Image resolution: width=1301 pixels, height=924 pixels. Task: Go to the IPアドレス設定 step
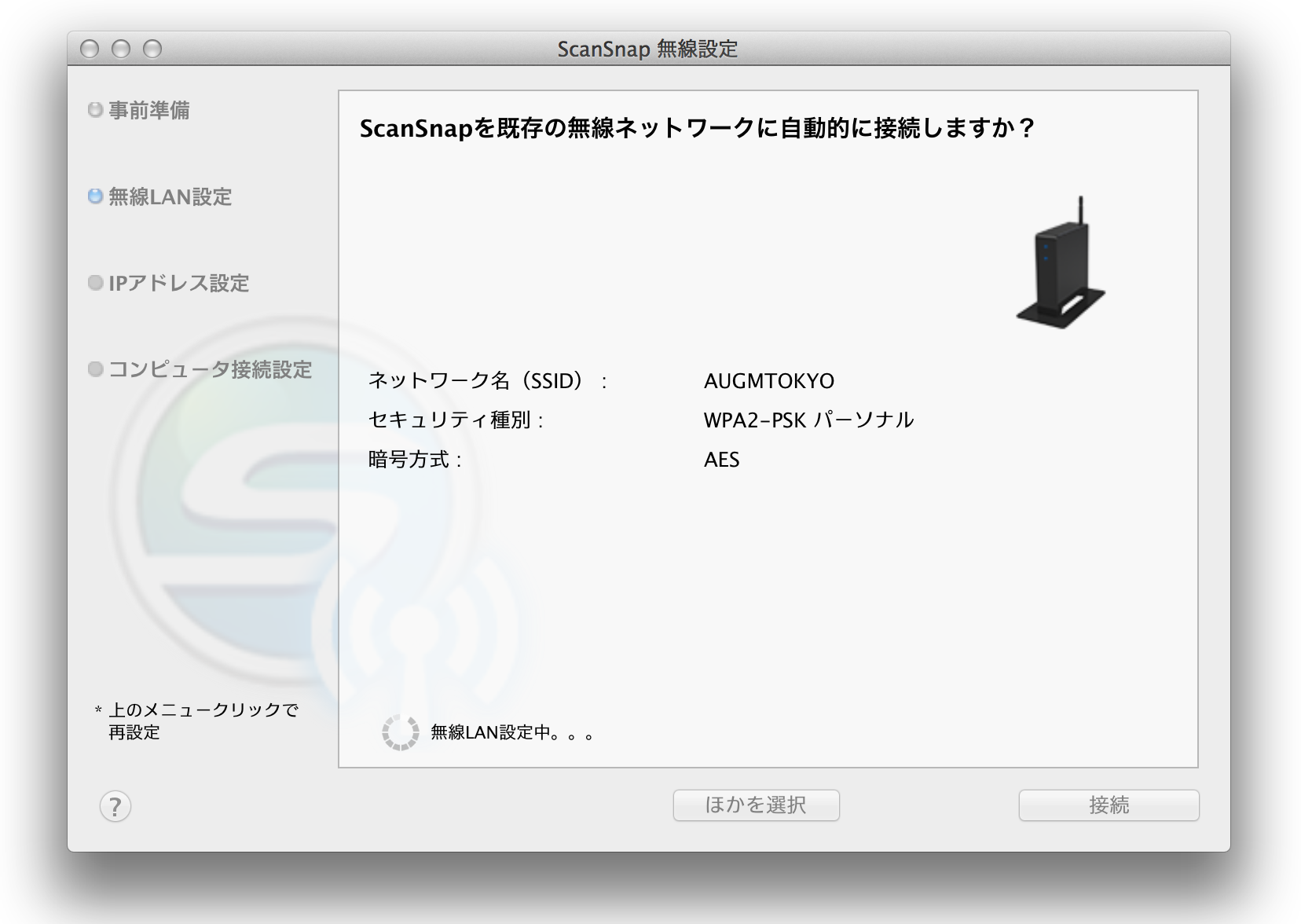pos(178,283)
